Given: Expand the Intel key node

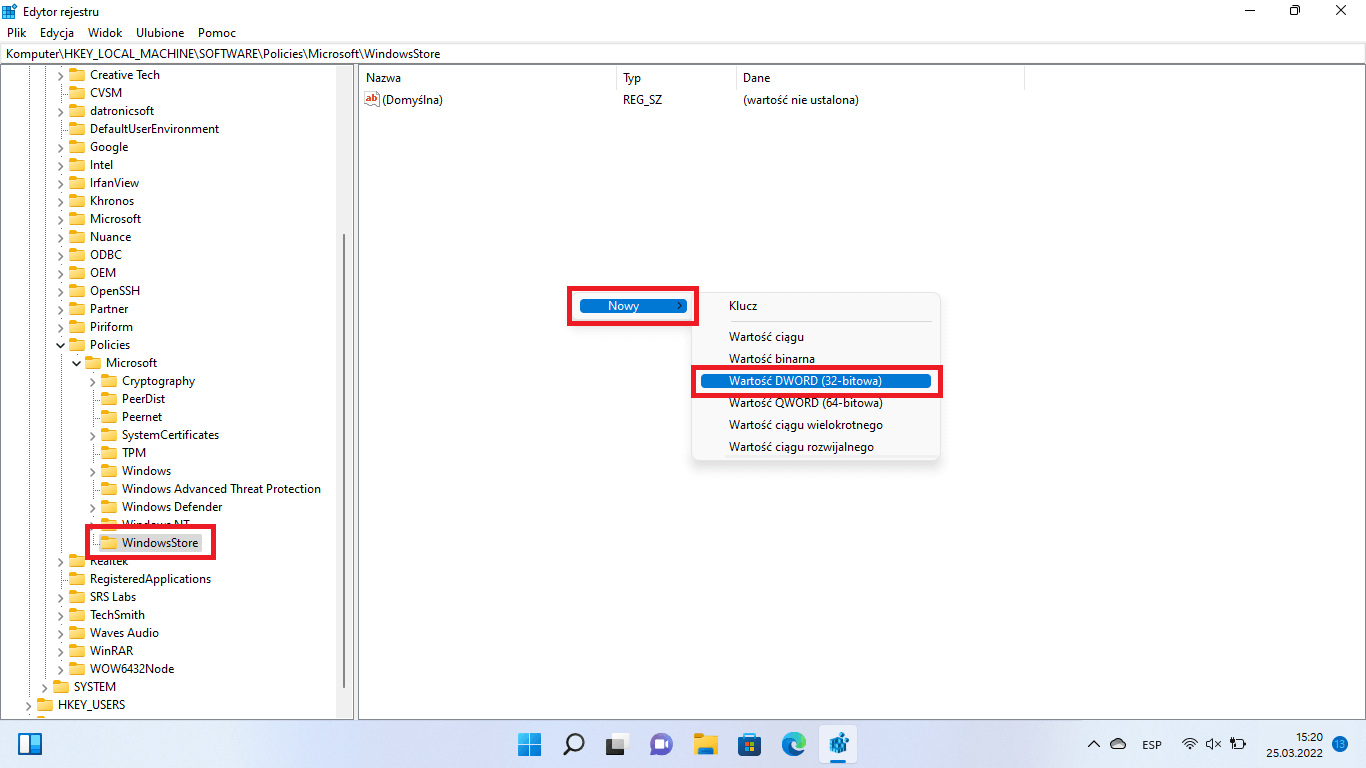Looking at the screenshot, I should [60, 164].
